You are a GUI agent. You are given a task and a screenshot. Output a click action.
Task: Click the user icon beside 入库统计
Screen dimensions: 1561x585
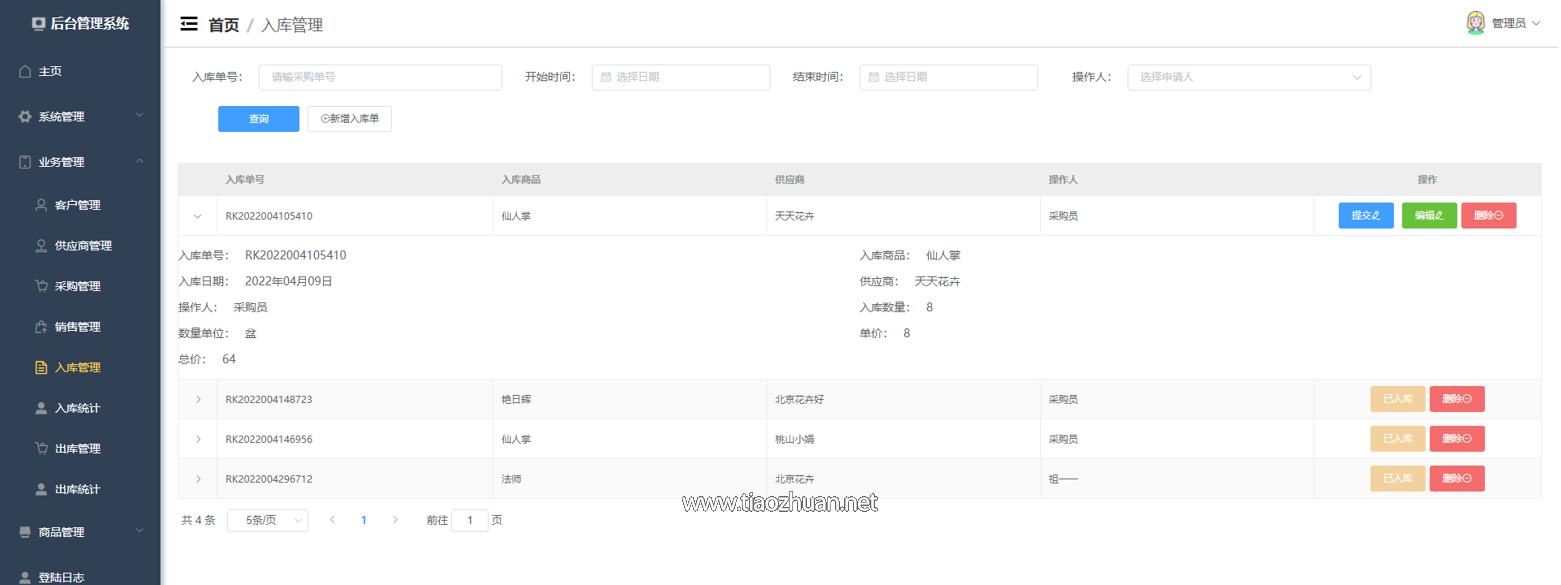coord(41,408)
